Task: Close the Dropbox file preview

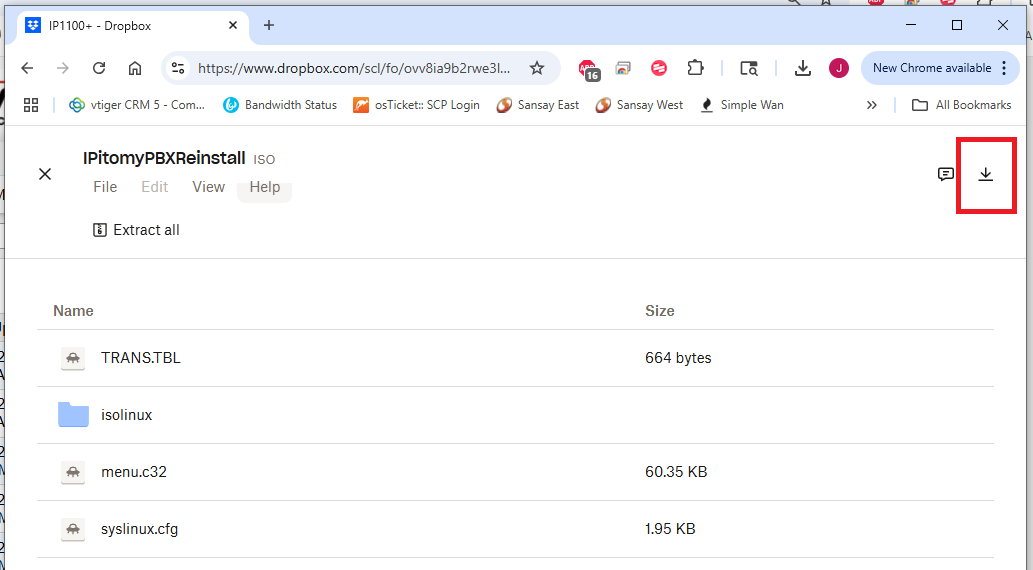Action: [x=45, y=174]
